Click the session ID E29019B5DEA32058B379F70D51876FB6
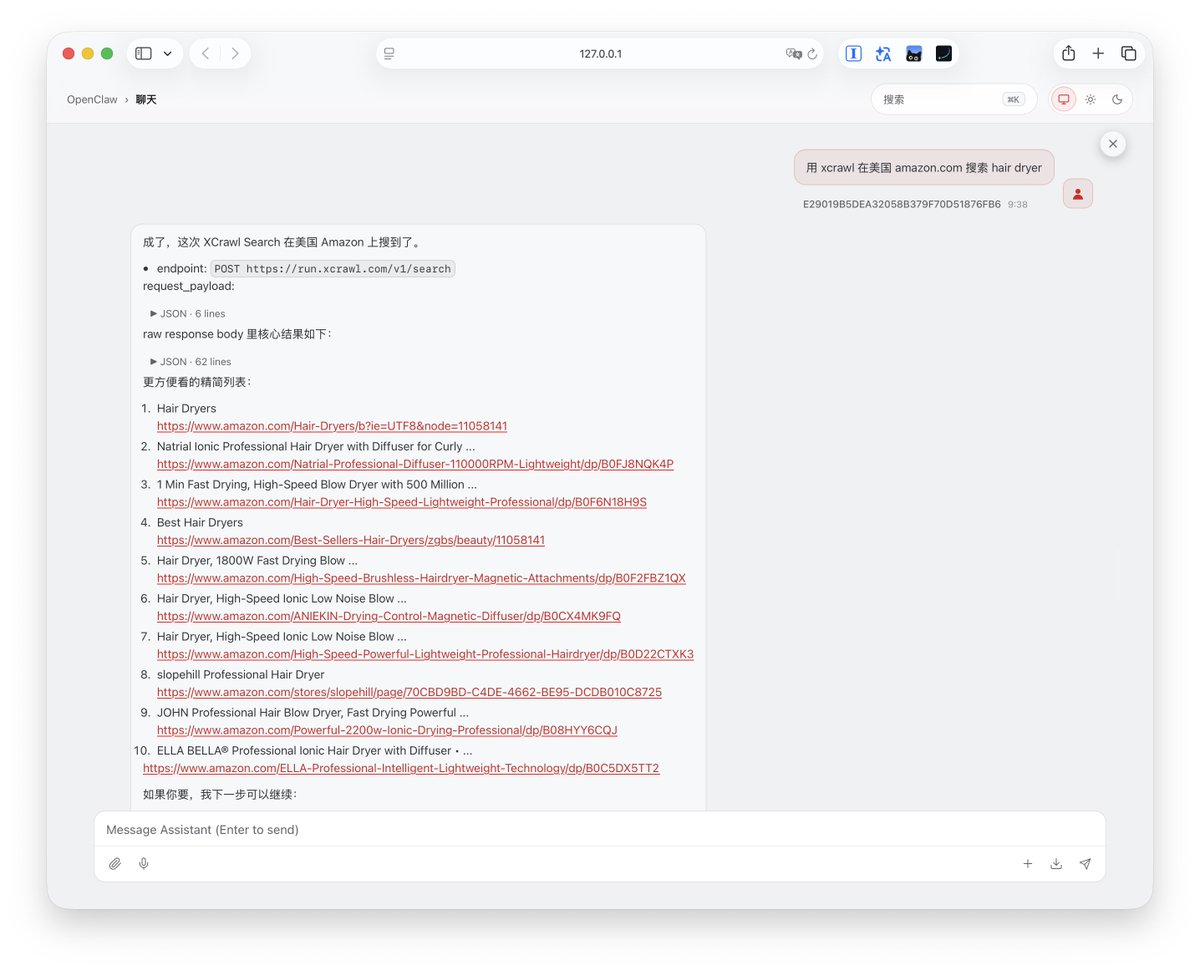Image resolution: width=1200 pixels, height=971 pixels. [902, 204]
